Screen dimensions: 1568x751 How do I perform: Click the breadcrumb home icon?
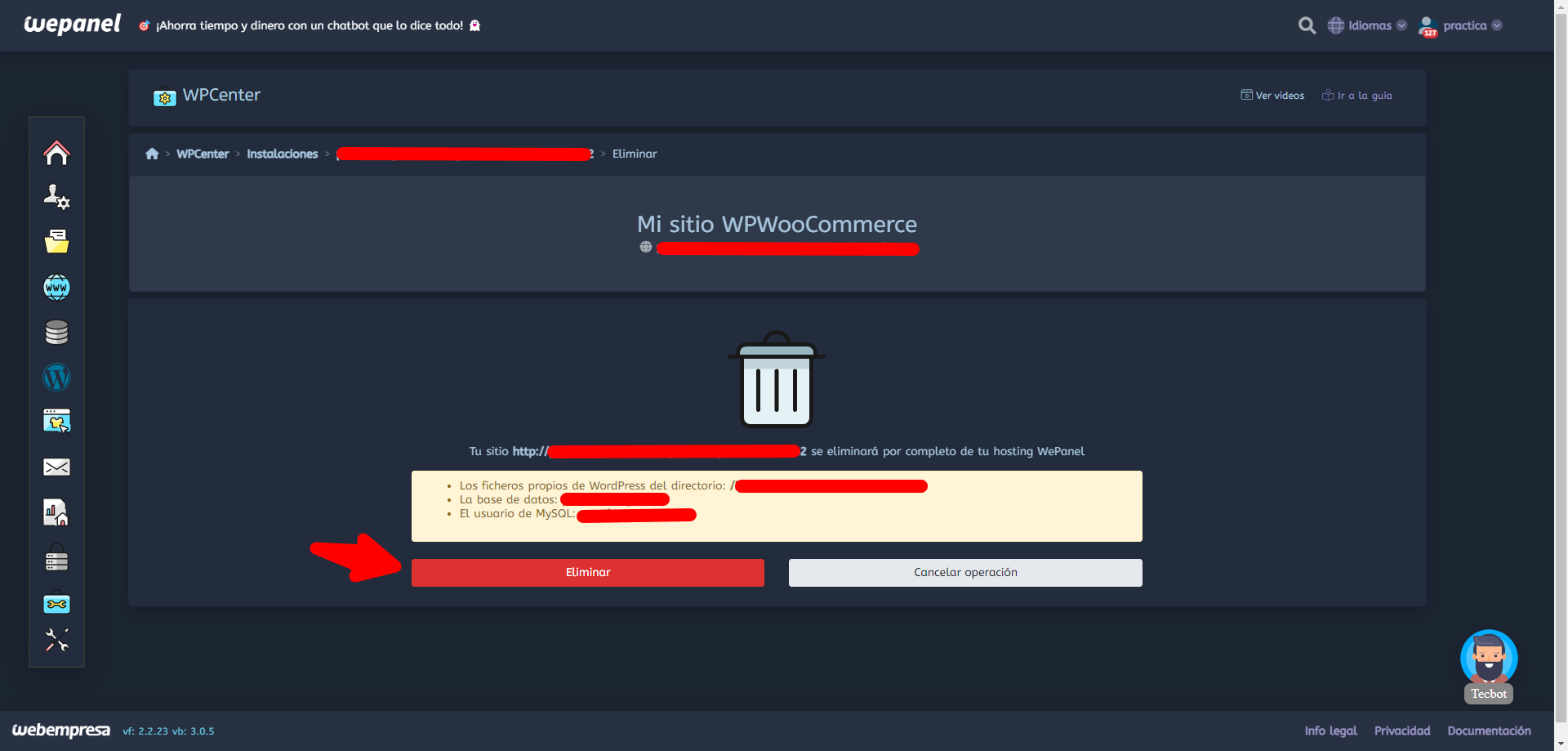152,154
